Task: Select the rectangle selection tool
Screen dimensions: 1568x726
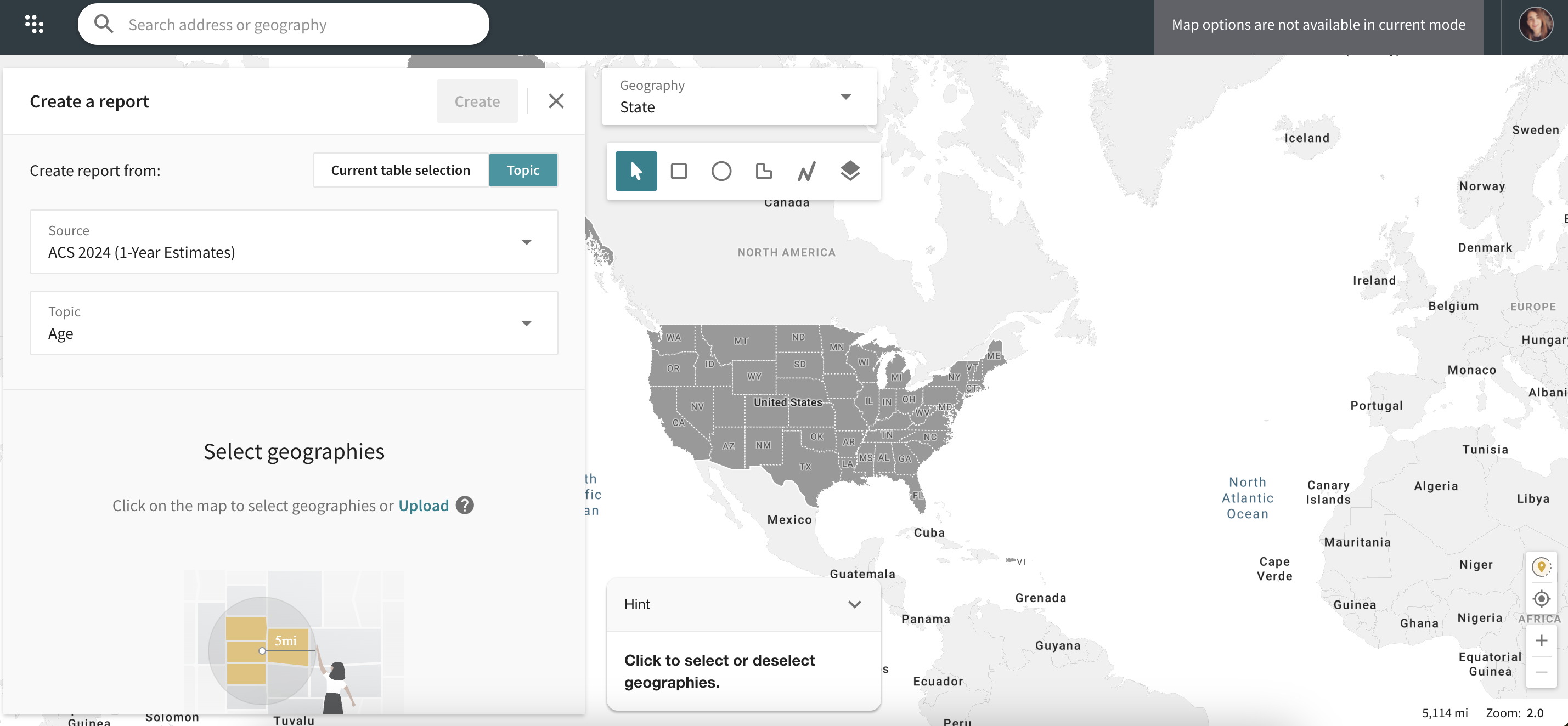Action: tap(679, 171)
